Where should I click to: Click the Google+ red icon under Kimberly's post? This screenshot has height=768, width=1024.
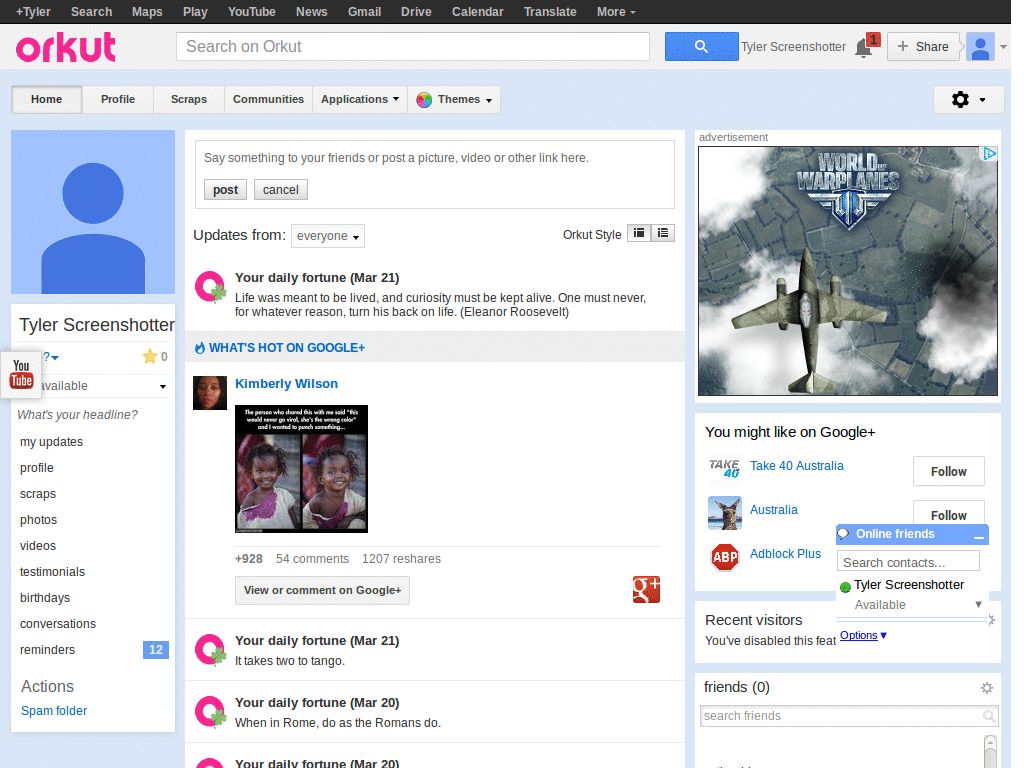(646, 589)
